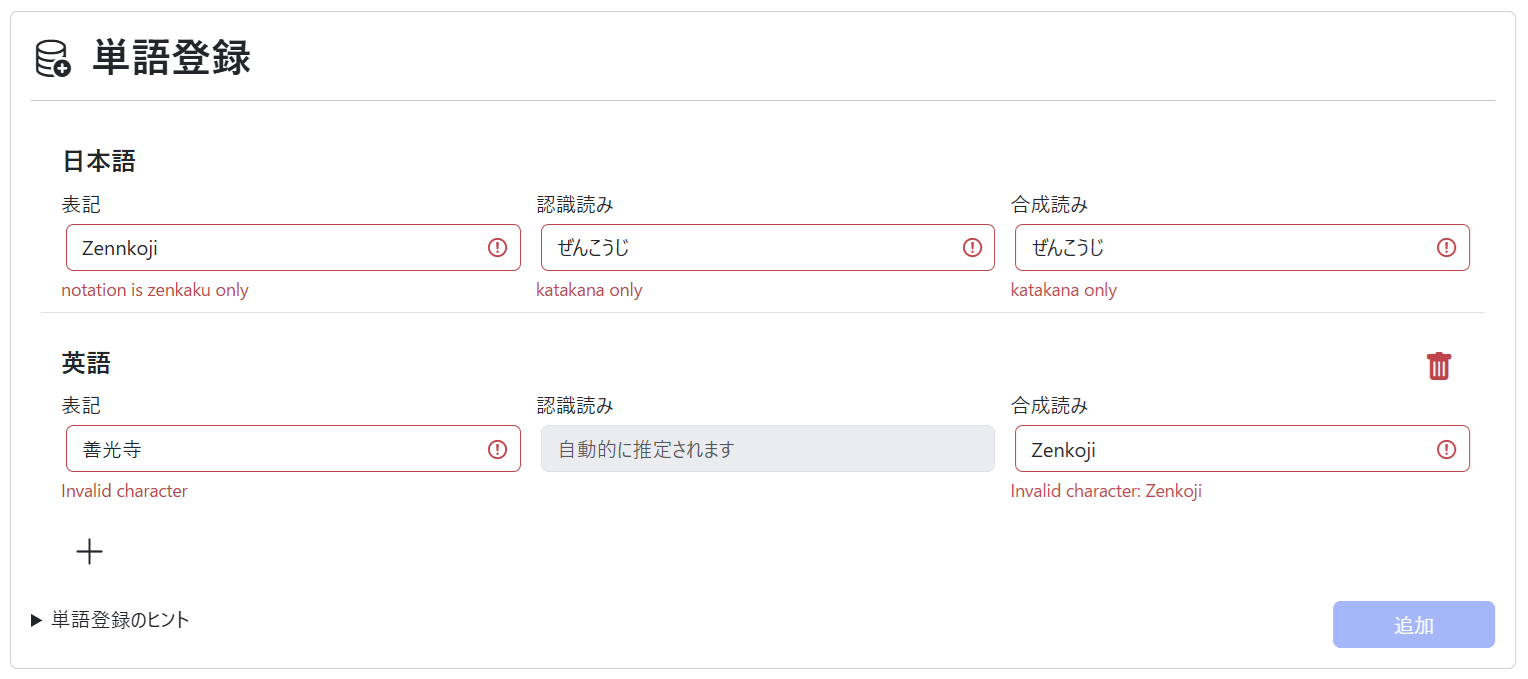
Task: Click warning icon in Japanese 認識読み field
Action: coord(972,248)
